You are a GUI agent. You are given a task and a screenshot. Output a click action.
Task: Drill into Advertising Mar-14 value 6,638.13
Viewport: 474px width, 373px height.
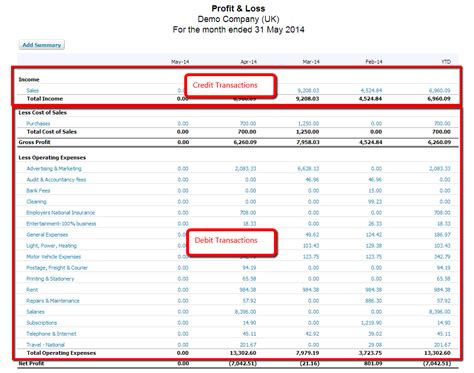(x=308, y=169)
